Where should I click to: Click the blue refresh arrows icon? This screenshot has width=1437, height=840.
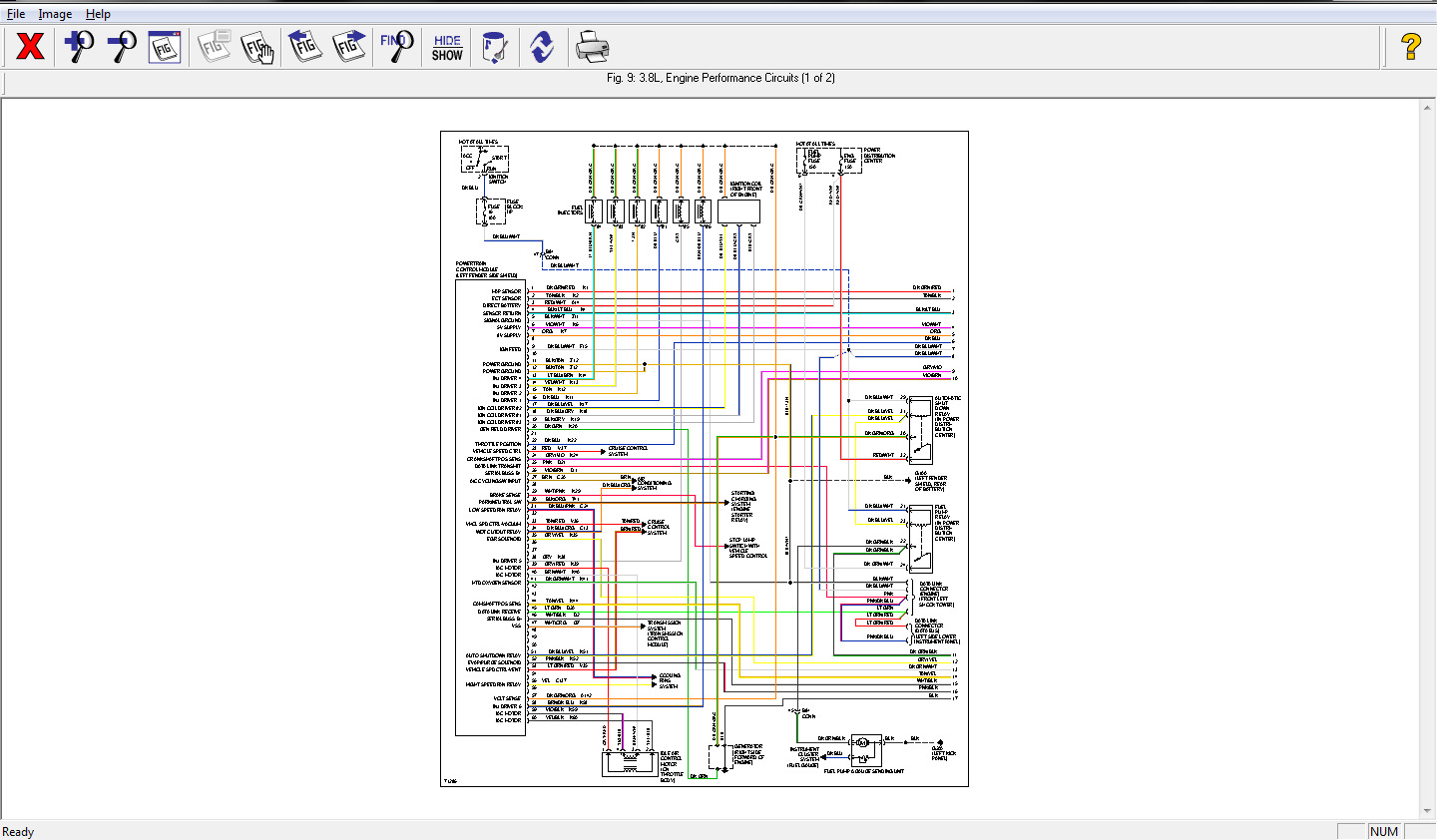(x=542, y=46)
